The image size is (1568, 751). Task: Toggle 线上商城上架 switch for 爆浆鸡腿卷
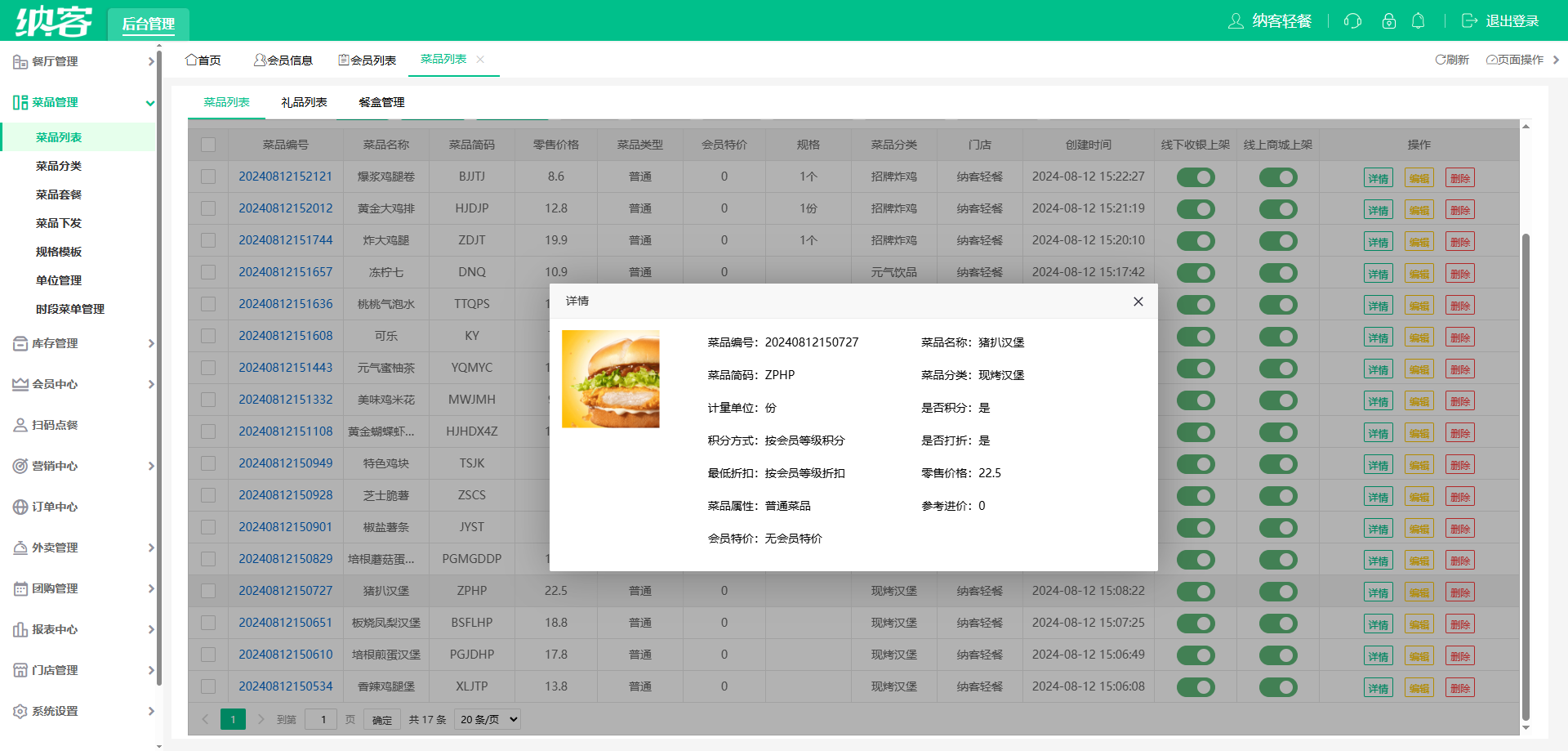coord(1278,177)
